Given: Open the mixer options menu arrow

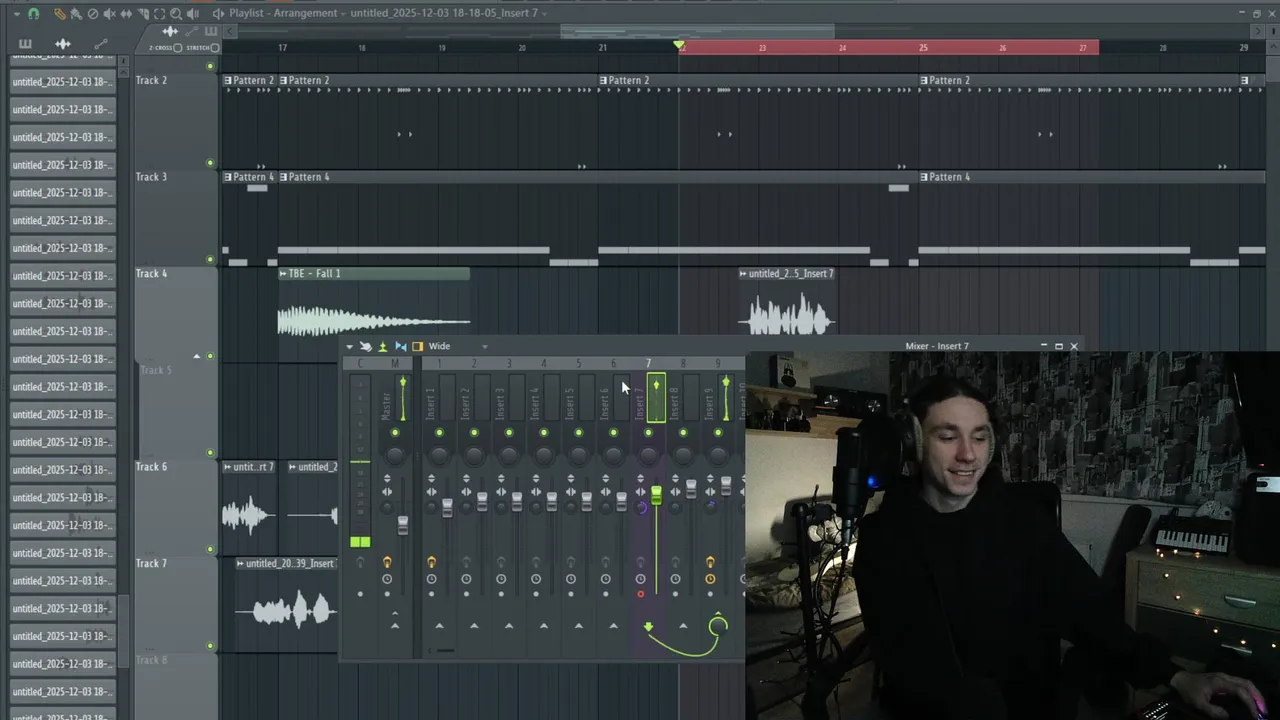Looking at the screenshot, I should coord(349,347).
